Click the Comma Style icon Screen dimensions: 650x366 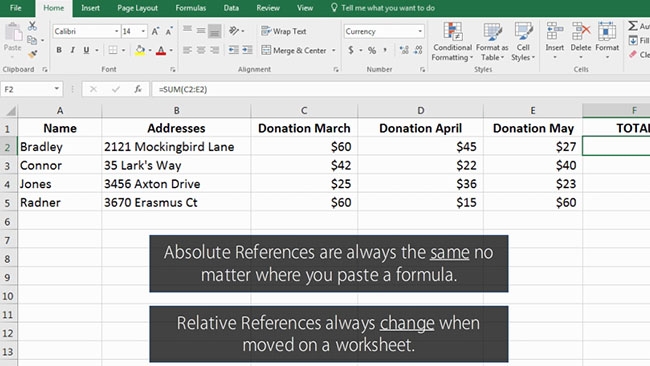coord(386,50)
